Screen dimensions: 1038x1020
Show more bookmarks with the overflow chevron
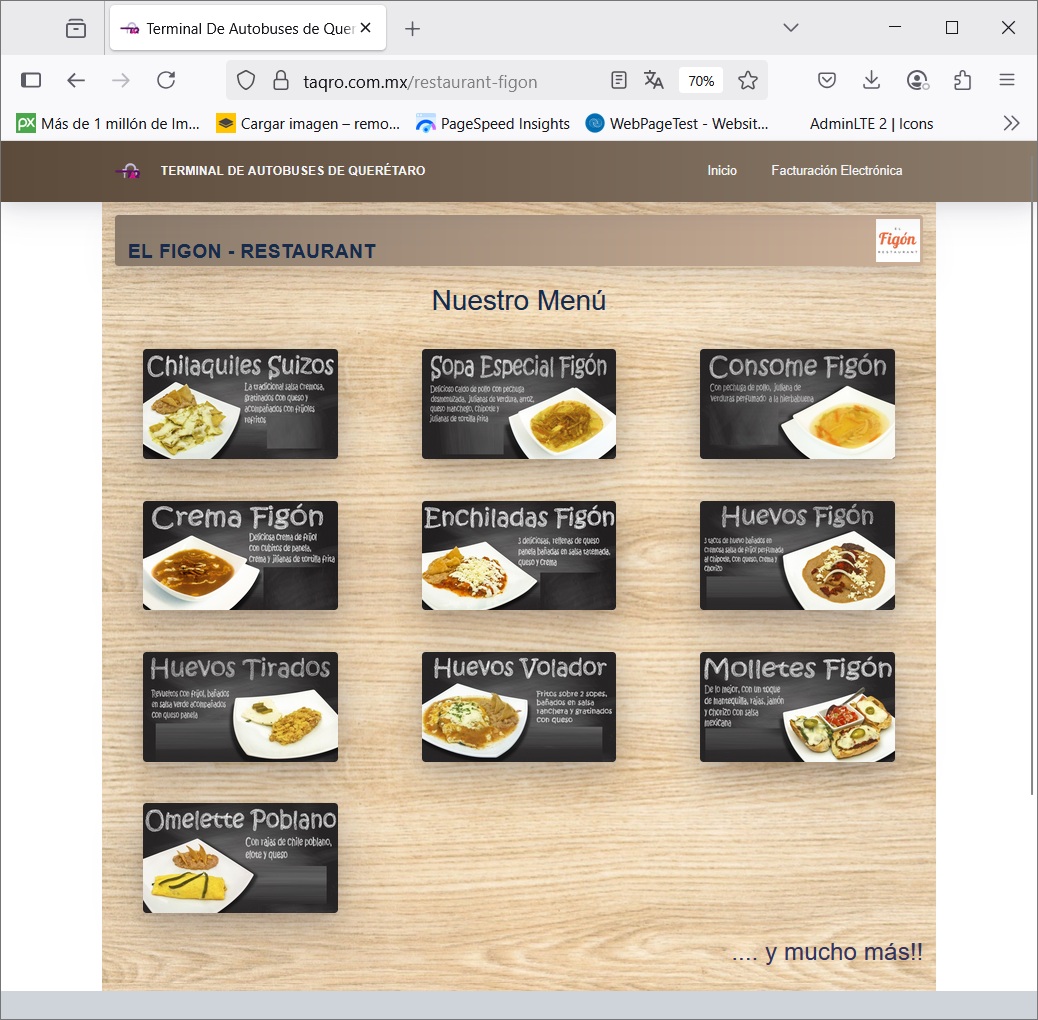tap(1011, 124)
